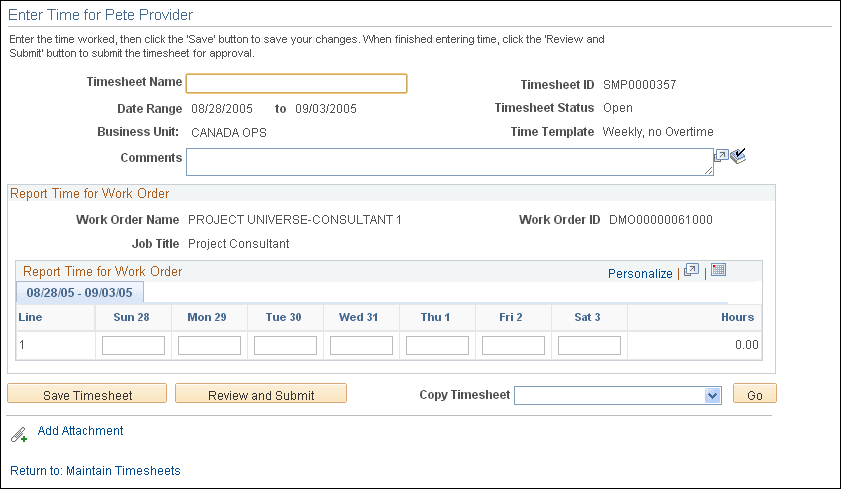This screenshot has height=489, width=841.
Task: Click the 0.00 total hours value
Action: pos(747,345)
